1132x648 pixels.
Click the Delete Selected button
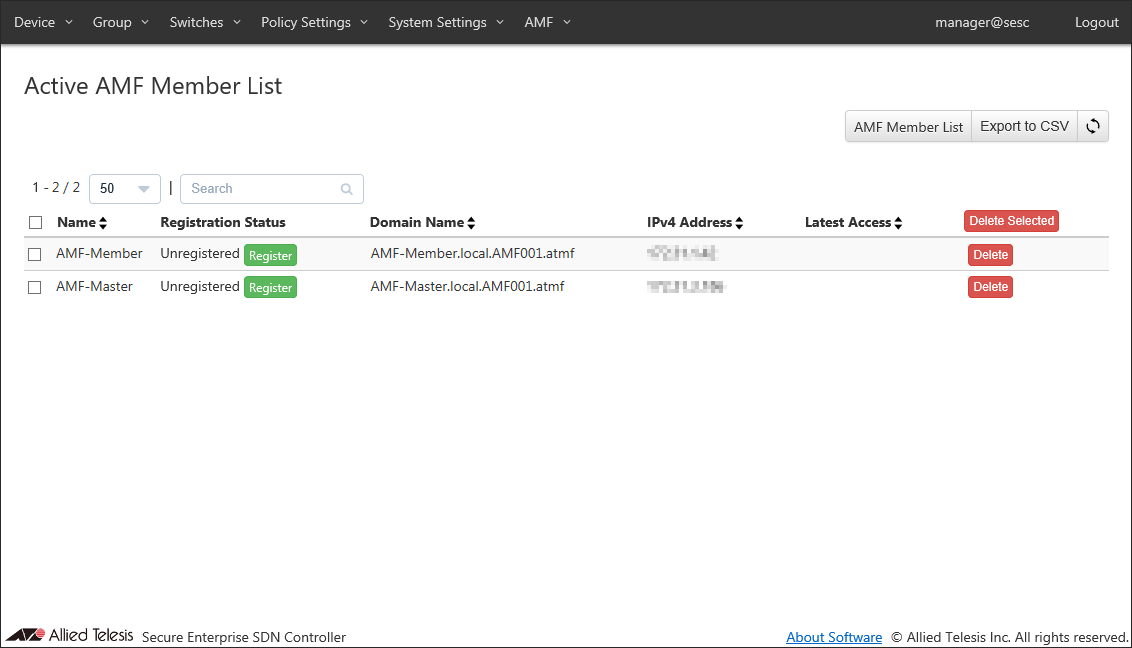(x=1011, y=221)
